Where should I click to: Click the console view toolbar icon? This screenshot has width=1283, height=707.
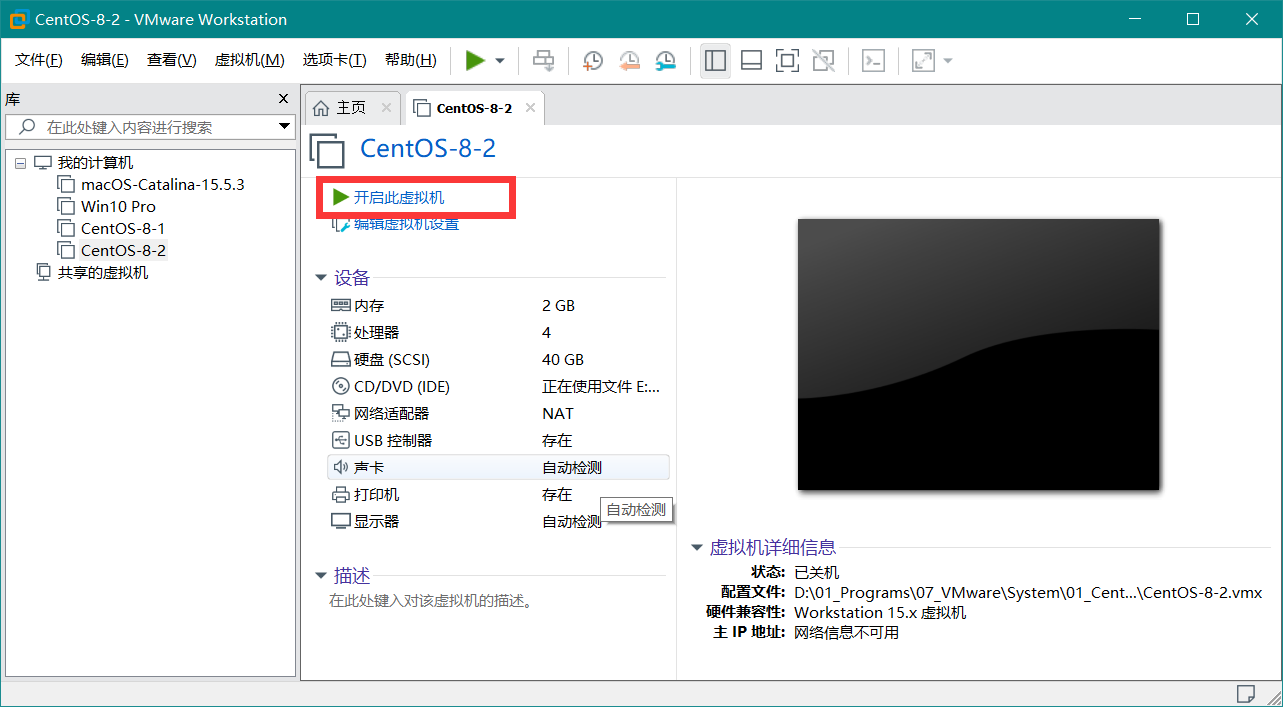873,61
